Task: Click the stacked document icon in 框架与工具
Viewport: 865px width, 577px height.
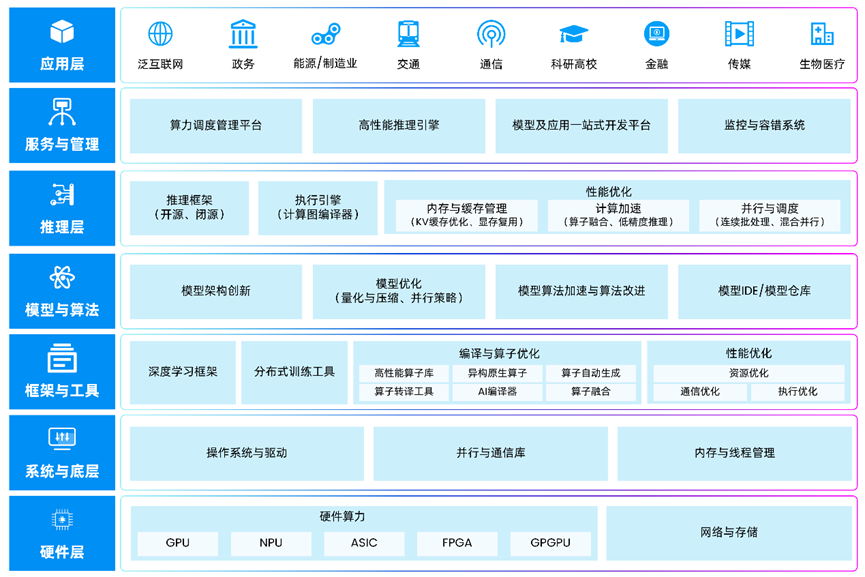Action: 62,358
